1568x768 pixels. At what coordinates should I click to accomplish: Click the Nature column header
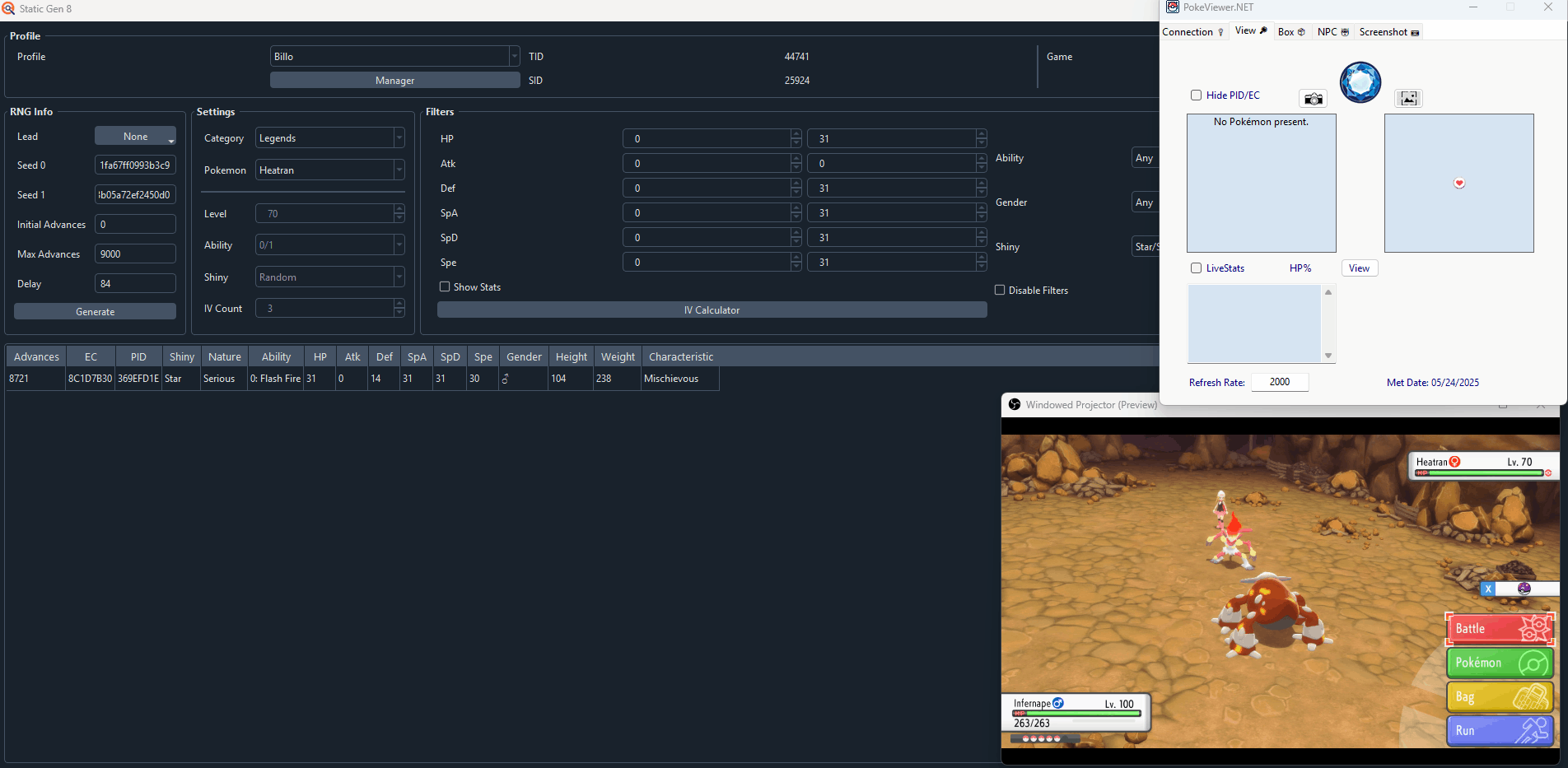point(225,357)
